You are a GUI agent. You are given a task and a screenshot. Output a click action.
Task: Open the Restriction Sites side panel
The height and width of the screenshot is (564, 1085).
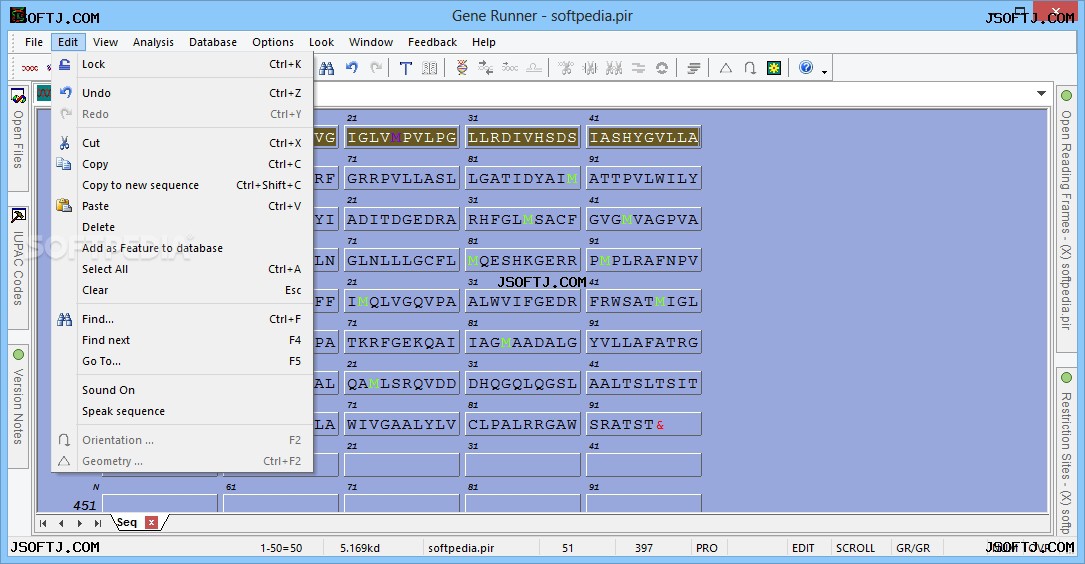click(1066, 451)
